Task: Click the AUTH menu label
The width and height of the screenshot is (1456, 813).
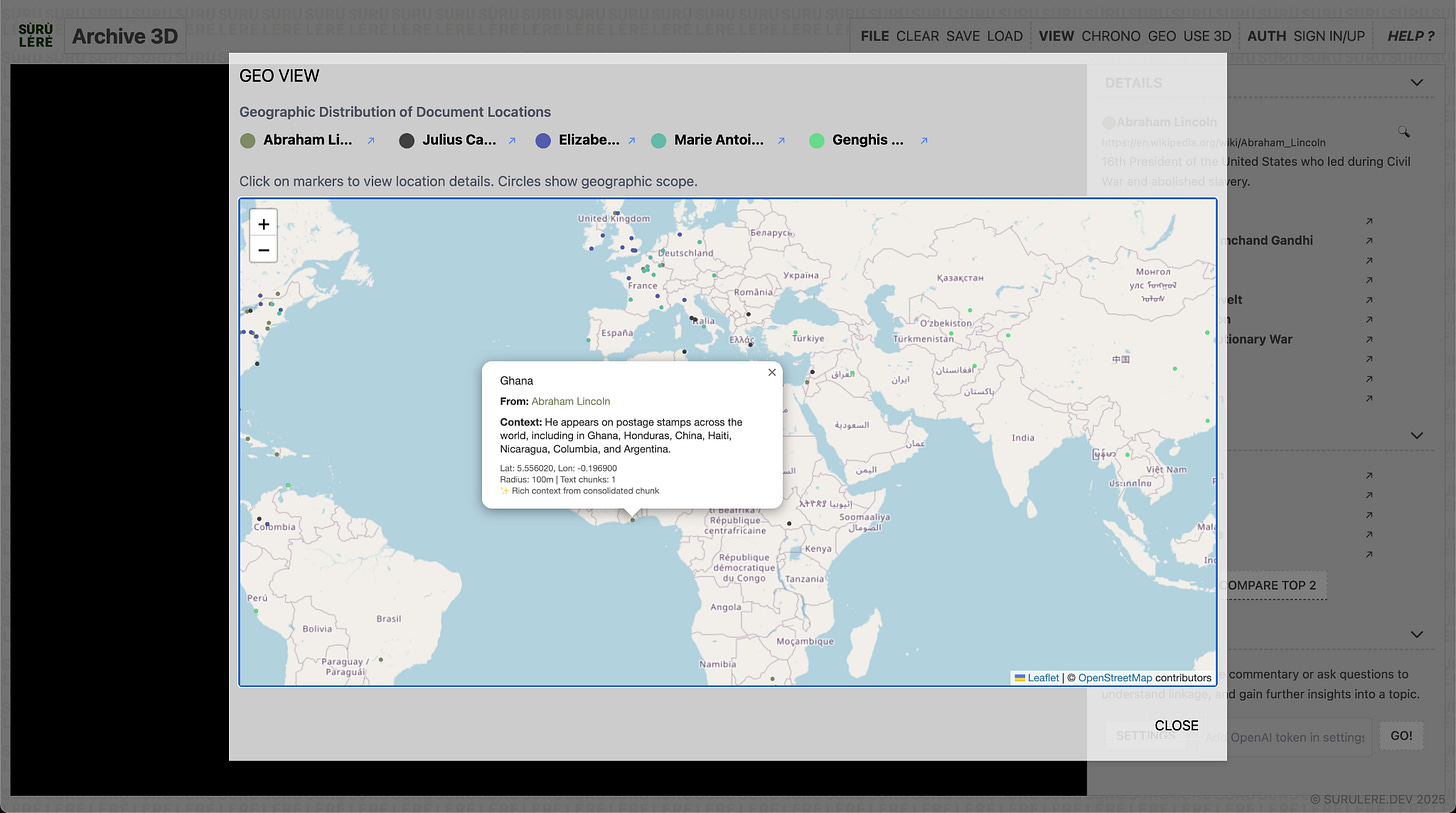Action: point(1267,36)
